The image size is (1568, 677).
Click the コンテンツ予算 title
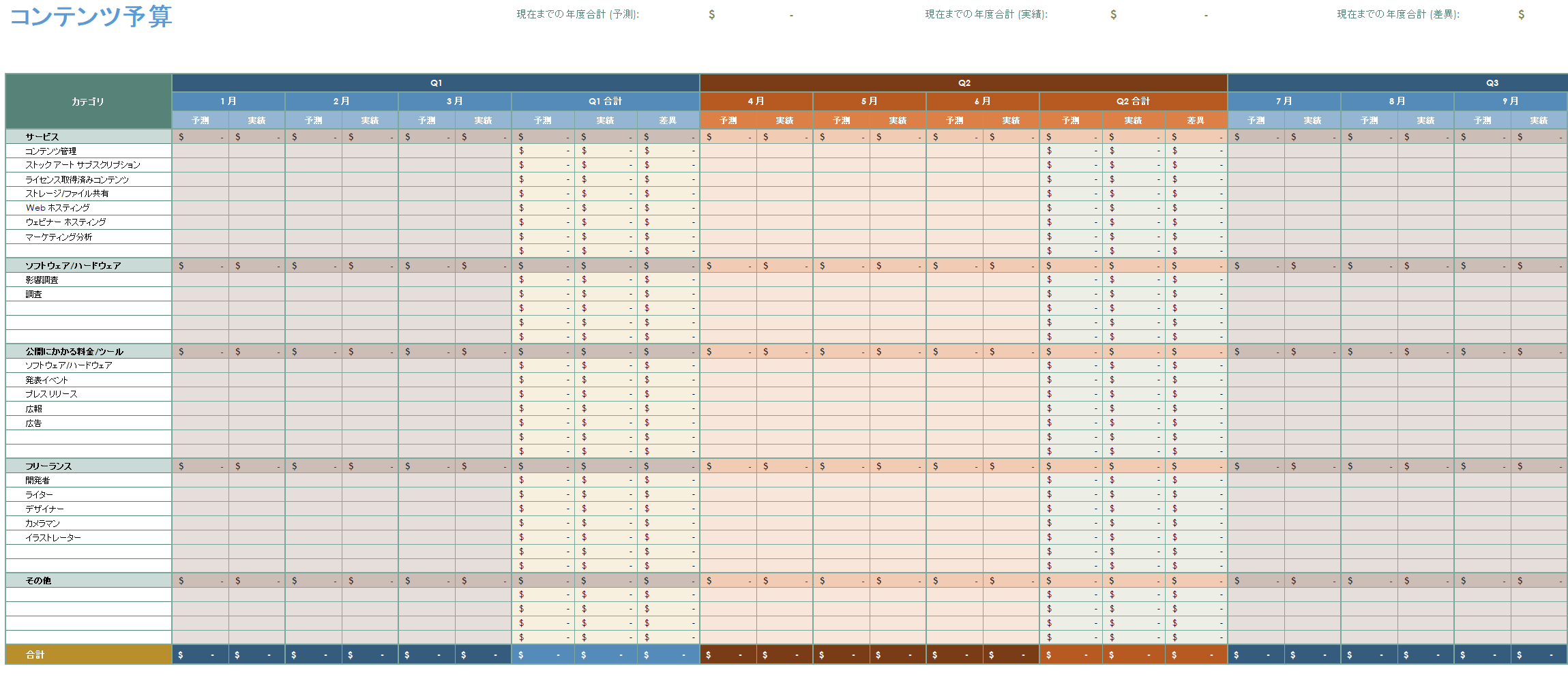[x=91, y=16]
